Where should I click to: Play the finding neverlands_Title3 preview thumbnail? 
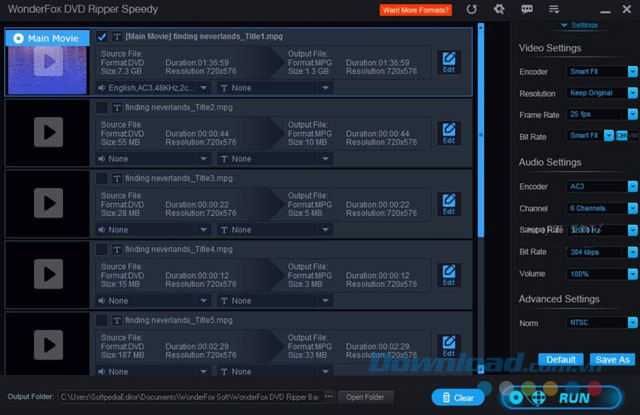tap(46, 204)
